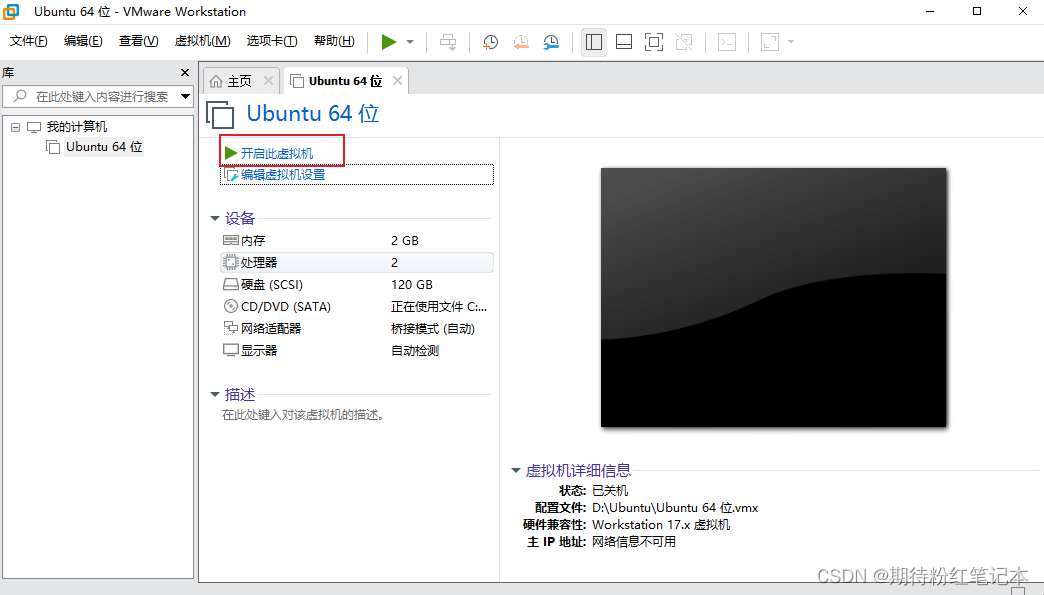
Task: Select the 网络适配器 device row
Action: coord(357,328)
